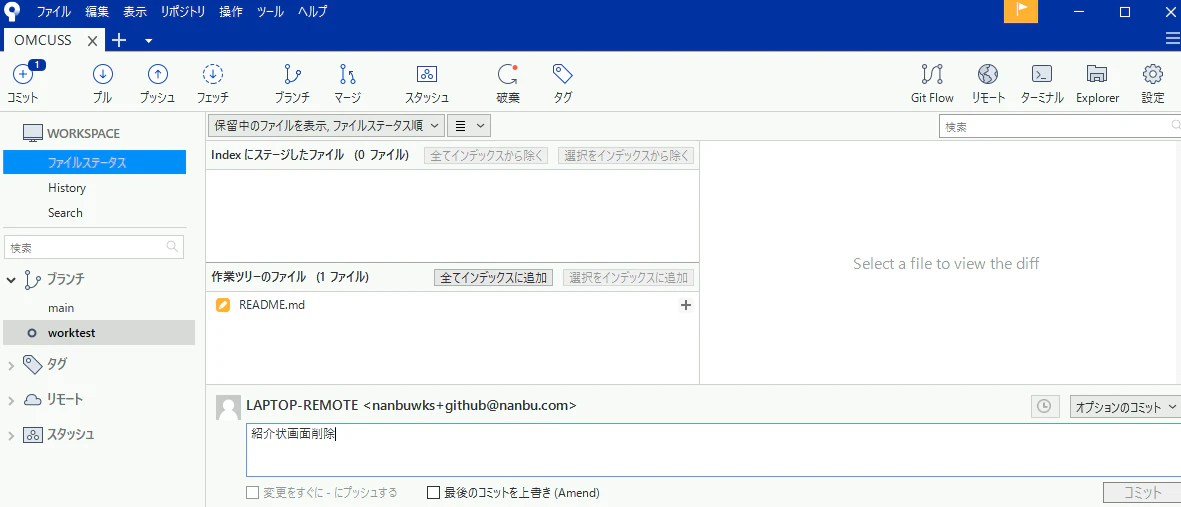
Task: Click the Commit (コミット) button at bottom
Action: coord(1142,493)
